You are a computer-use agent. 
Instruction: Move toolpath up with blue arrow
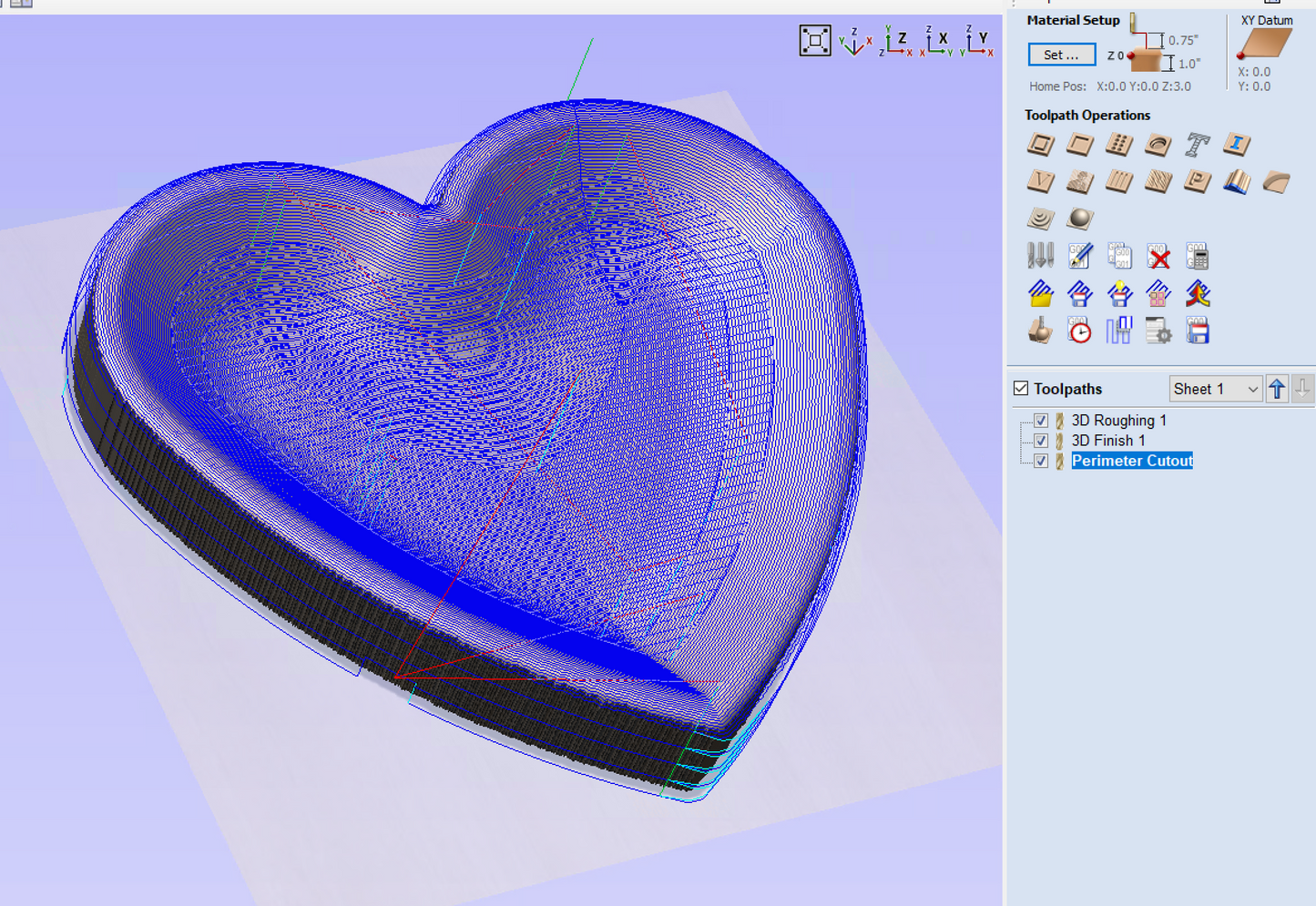(x=1277, y=389)
